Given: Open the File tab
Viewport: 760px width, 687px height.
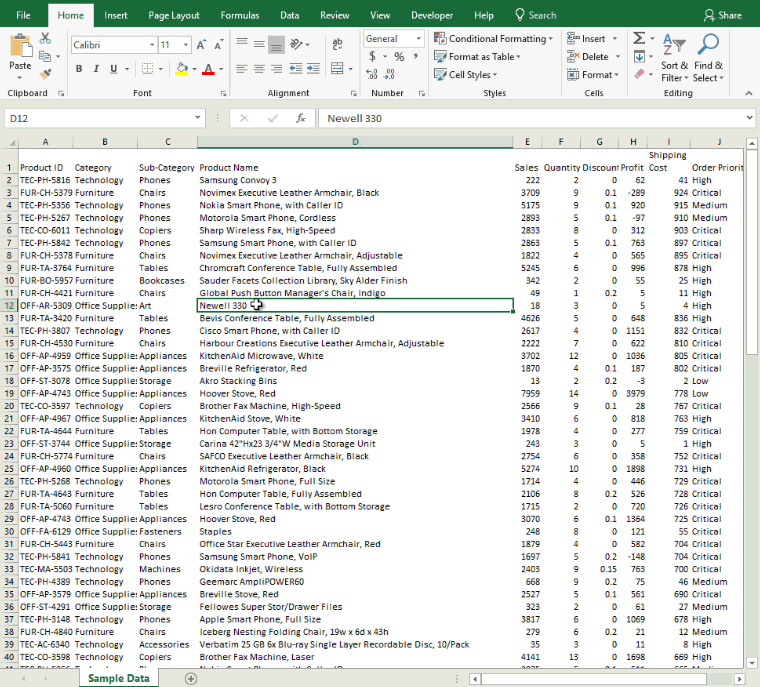Looking at the screenshot, I should tap(23, 15).
